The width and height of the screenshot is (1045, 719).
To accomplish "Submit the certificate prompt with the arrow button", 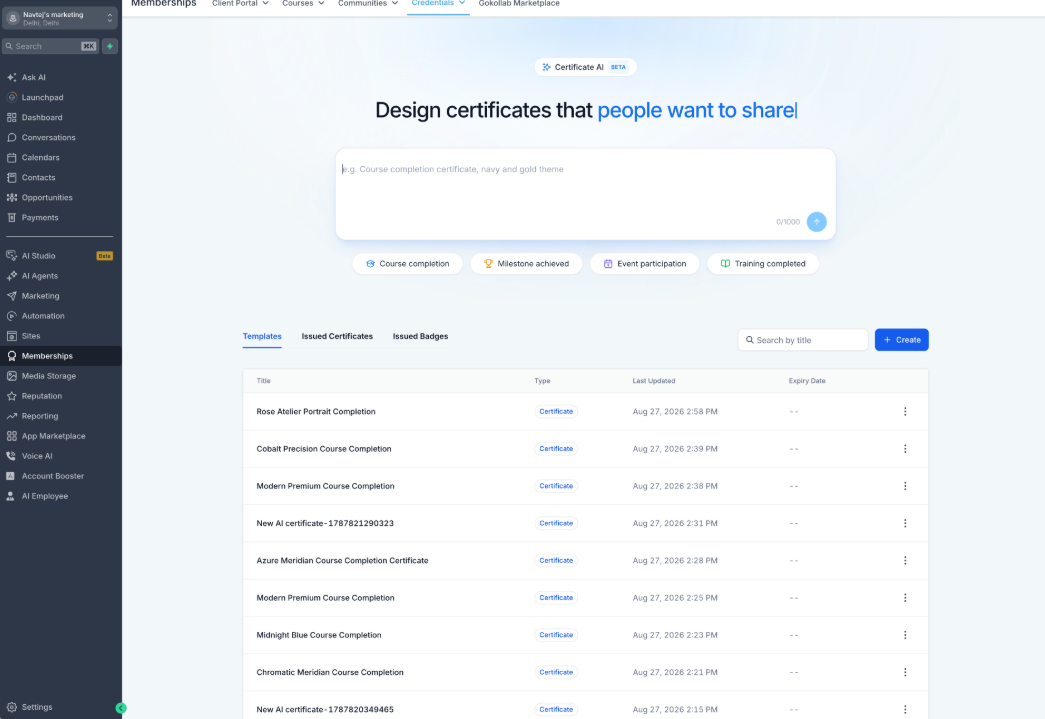I will pos(816,222).
